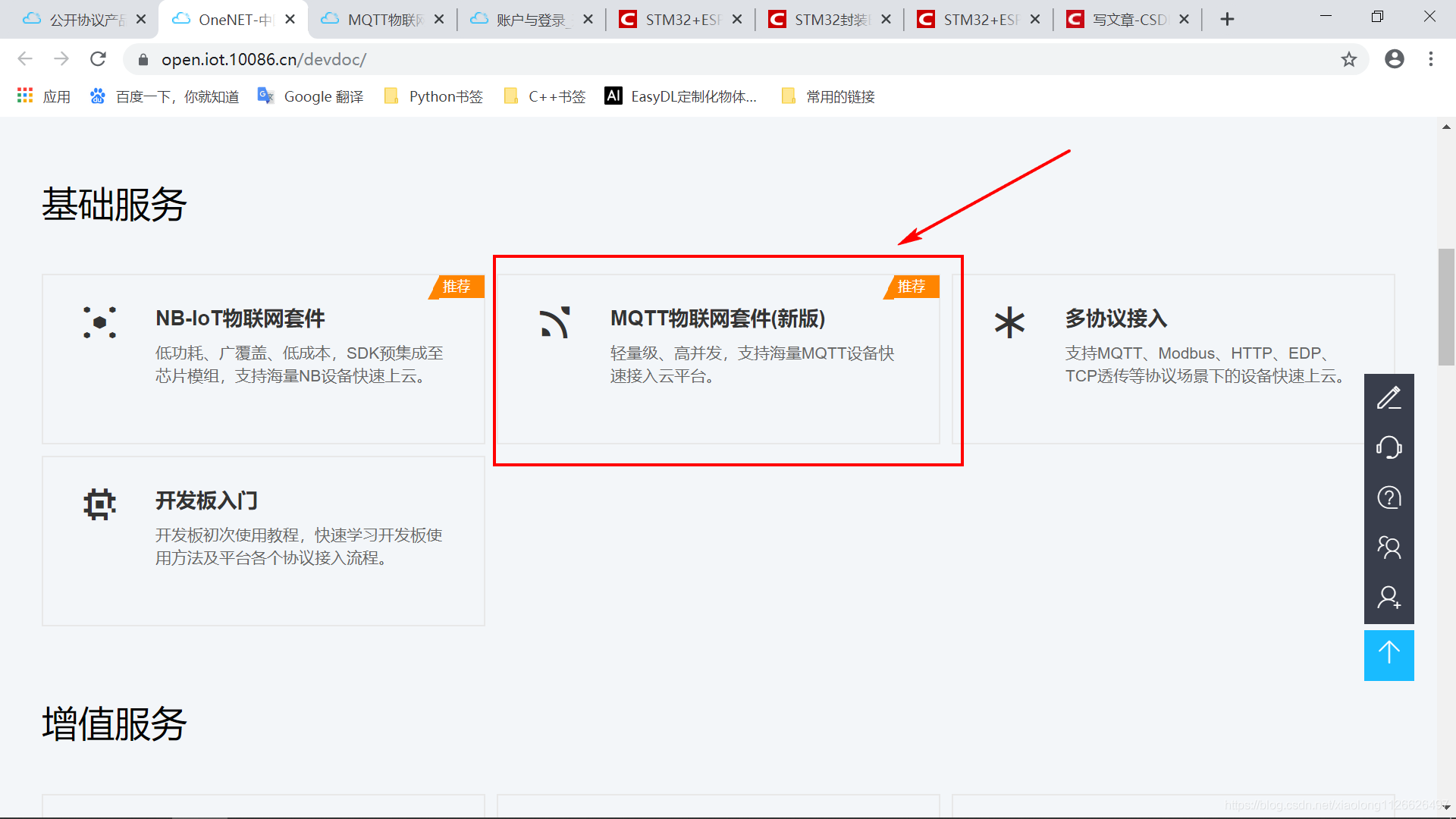This screenshot has height=819, width=1456.
Task: Click the user profile icon in sidebar
Action: pos(1389,597)
